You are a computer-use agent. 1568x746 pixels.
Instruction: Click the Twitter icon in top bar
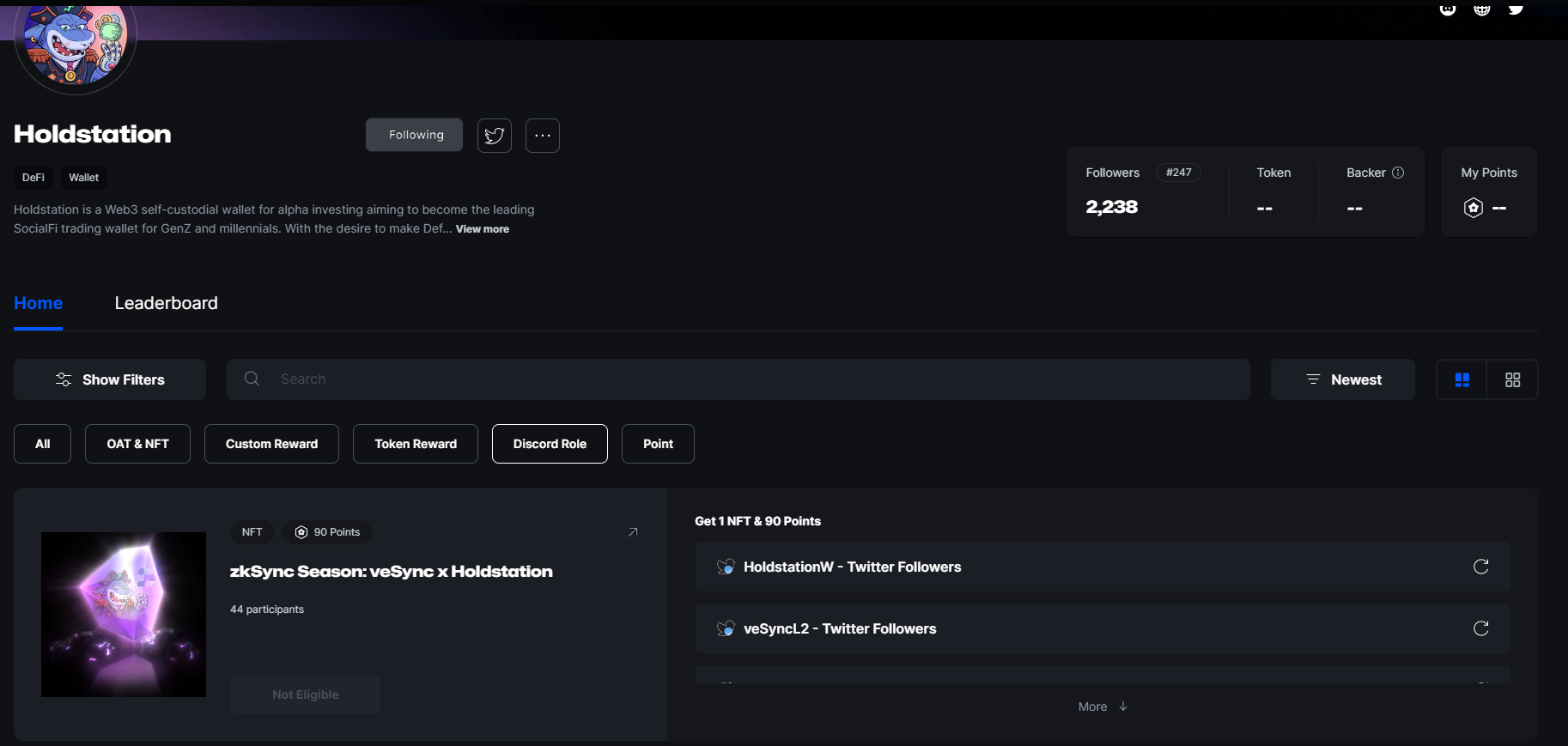coord(1516,9)
